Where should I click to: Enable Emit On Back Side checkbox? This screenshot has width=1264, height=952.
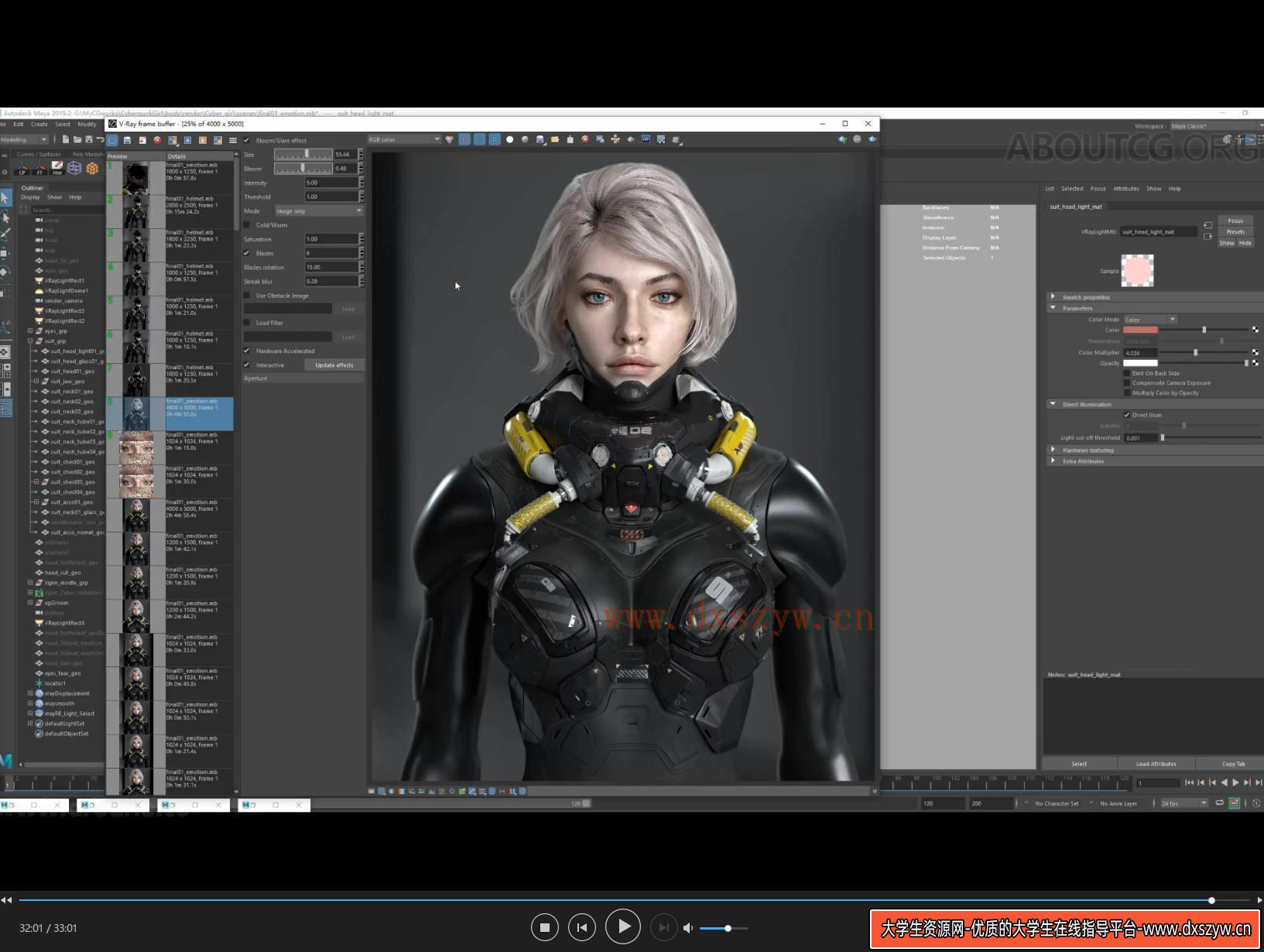[1127, 373]
